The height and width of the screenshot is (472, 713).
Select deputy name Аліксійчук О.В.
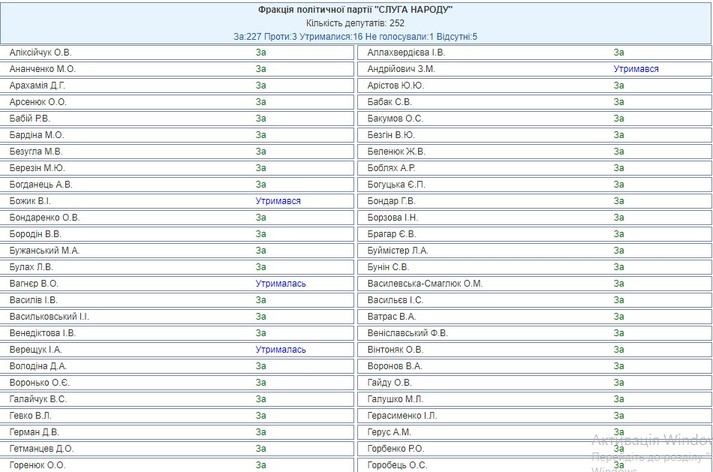pyautogui.click(x=41, y=53)
